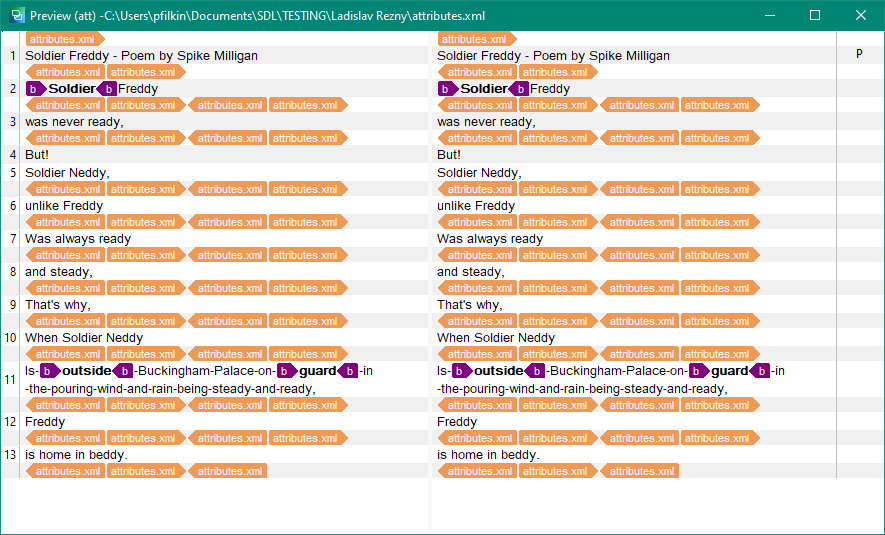Click last source attributes.xml tag below 'is home in beddy.'

point(227,471)
